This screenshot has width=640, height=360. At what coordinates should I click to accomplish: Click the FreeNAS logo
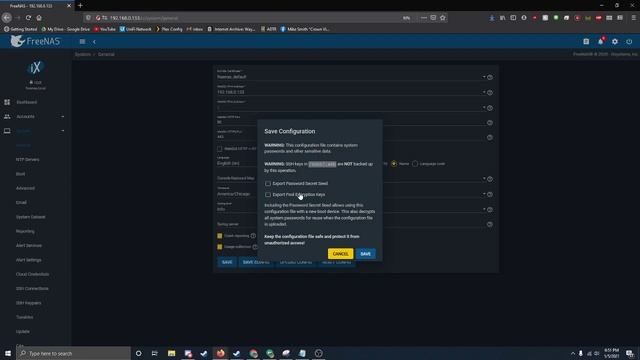point(36,41)
